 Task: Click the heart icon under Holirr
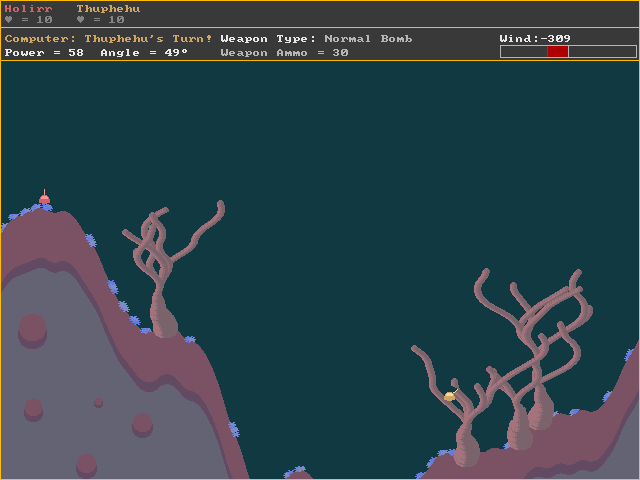point(9,20)
